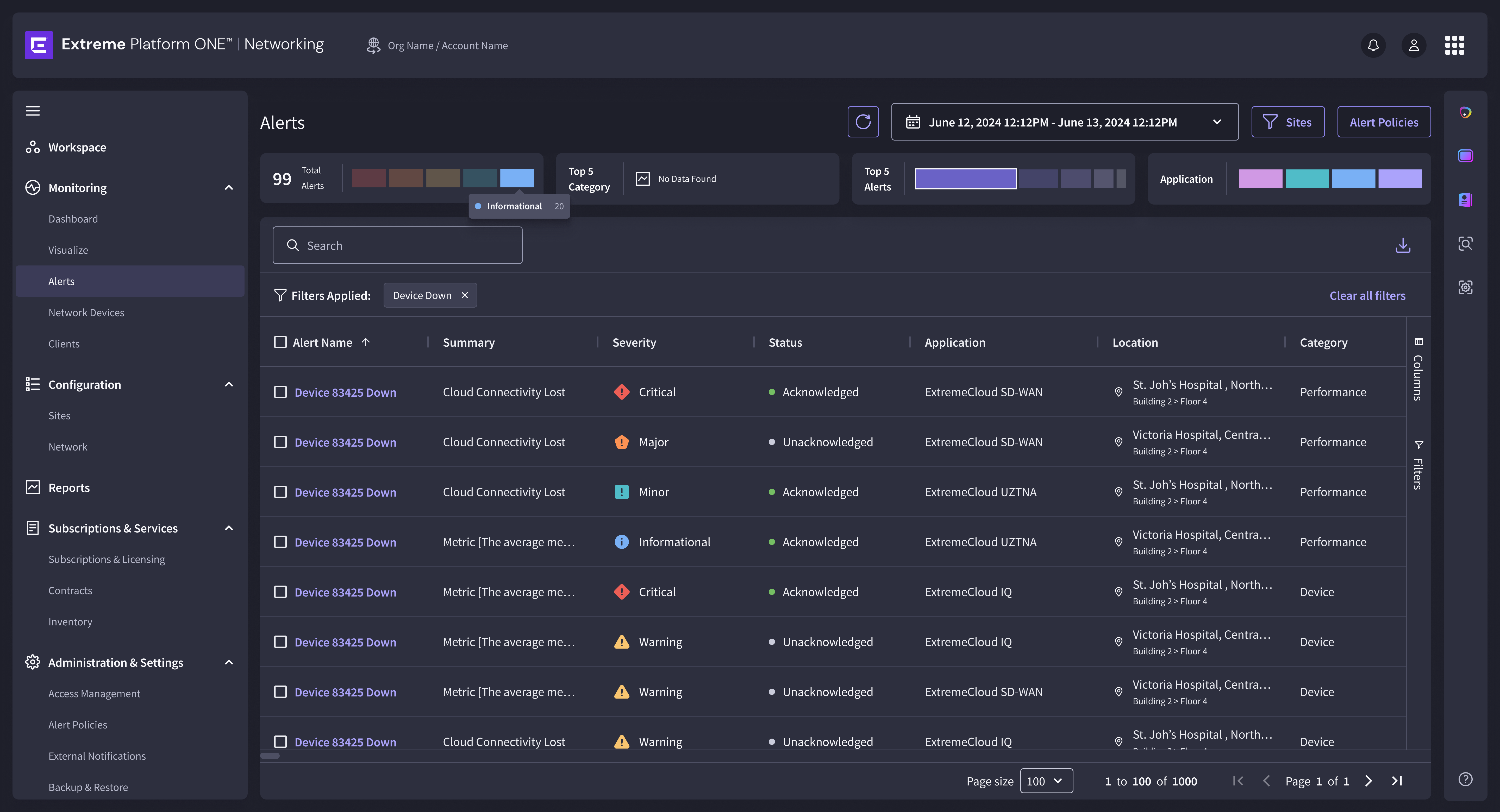This screenshot has width=1500, height=812.
Task: Click the search-scan icon in right rail
Action: 1465,243
